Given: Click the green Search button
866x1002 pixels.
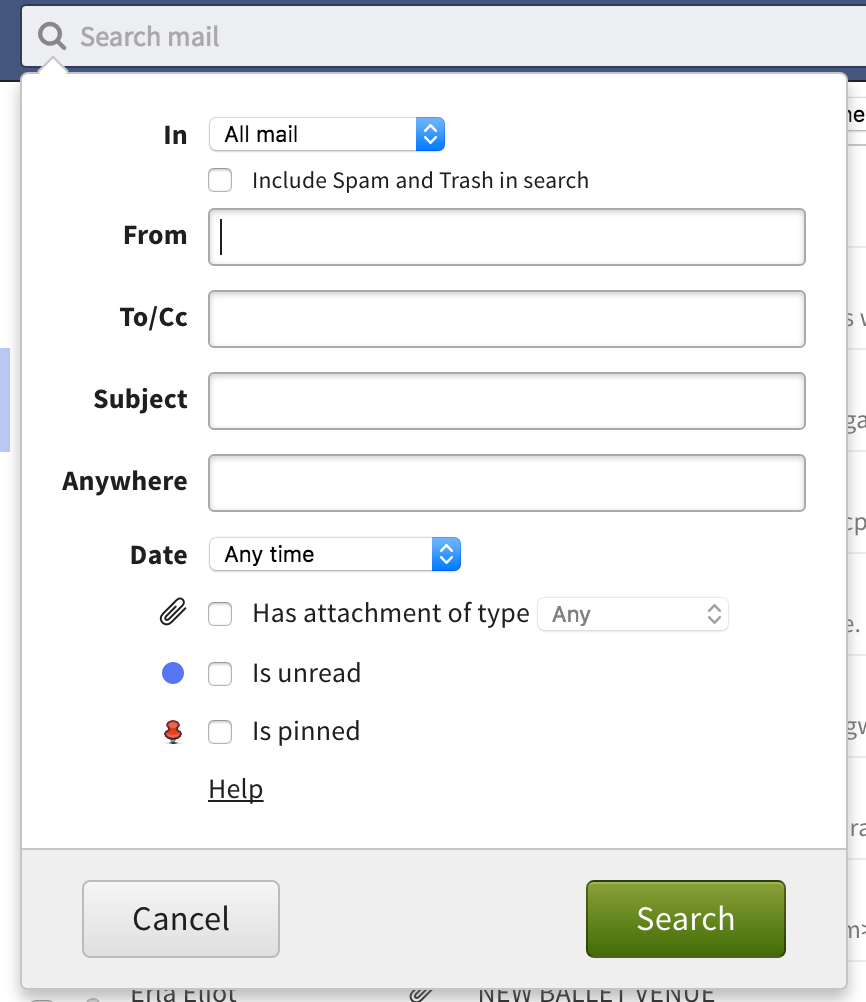Looking at the screenshot, I should pyautogui.click(x=686, y=919).
